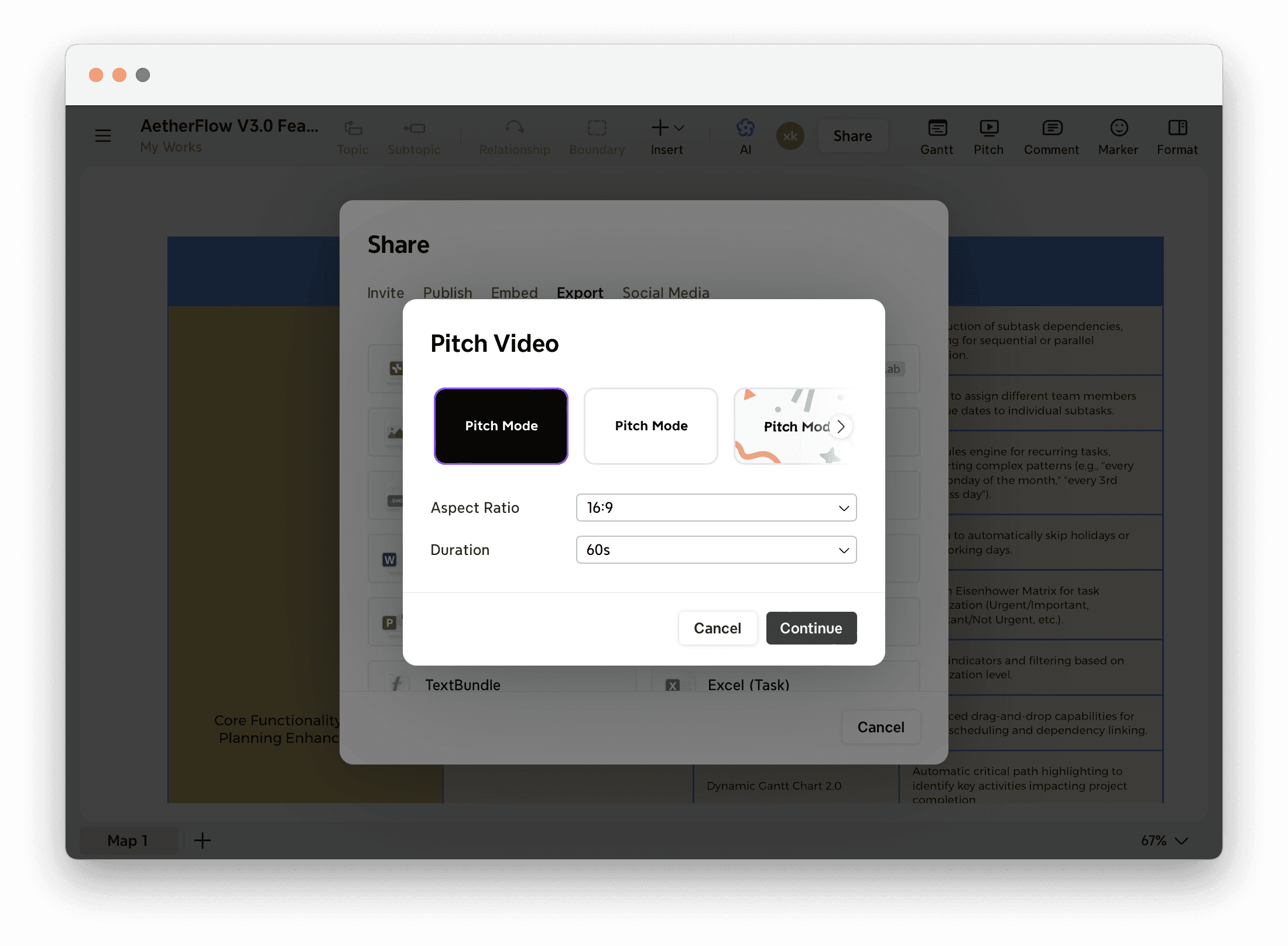Open the Aspect Ratio 16:9 dropdown
The height and width of the screenshot is (946, 1288).
point(716,508)
